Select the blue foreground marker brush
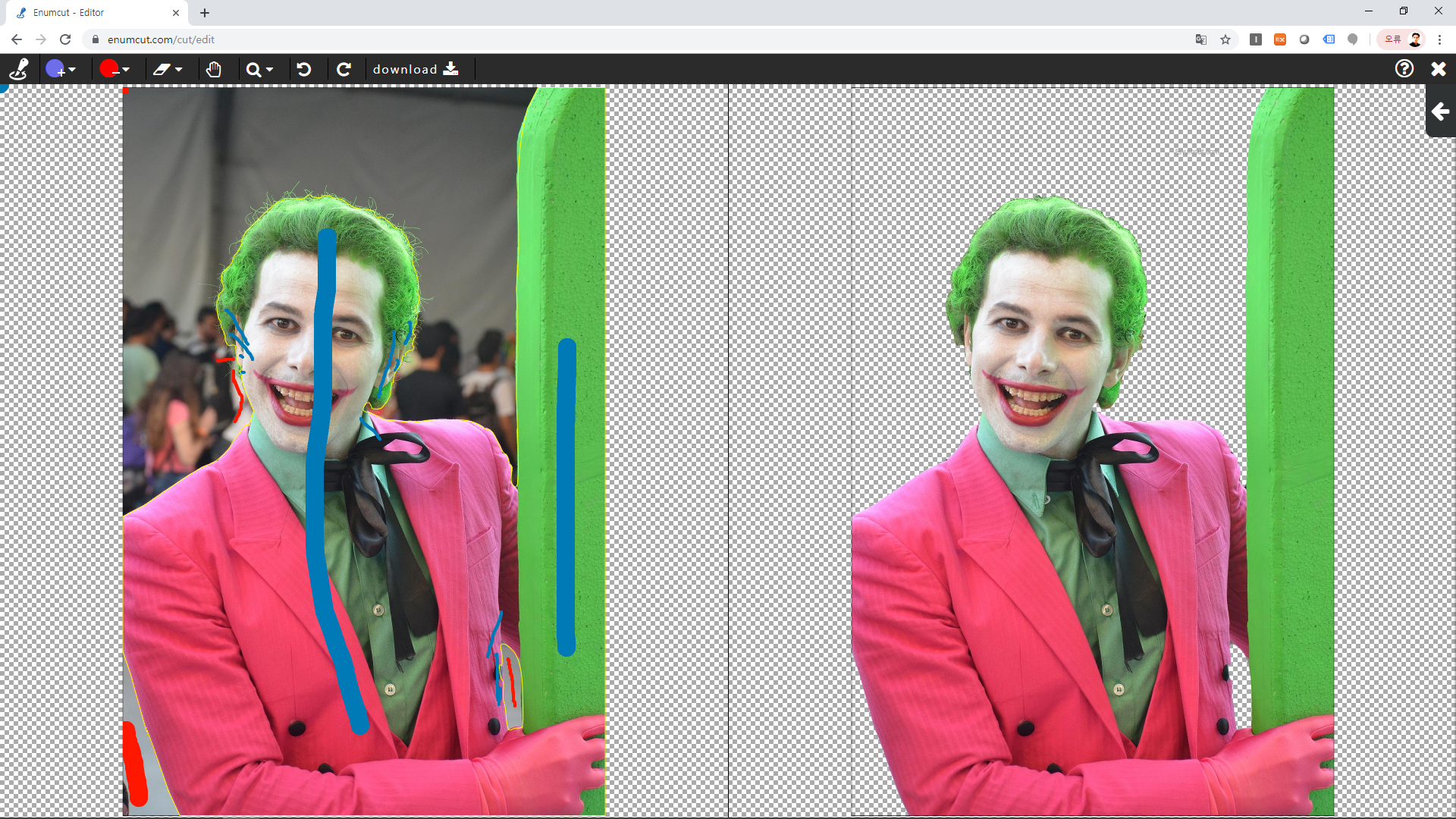The image size is (1456, 819). 55,69
